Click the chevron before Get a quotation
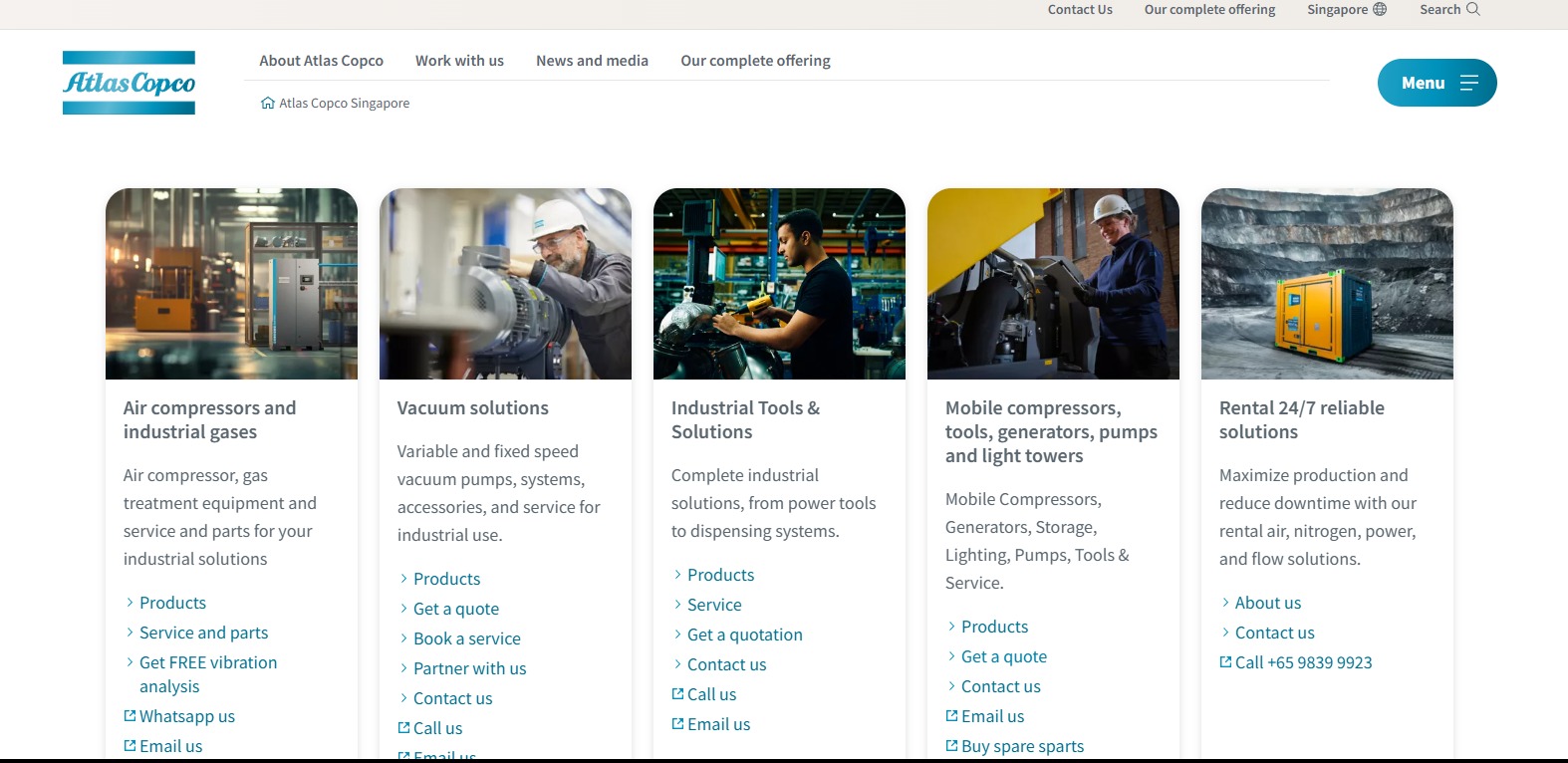 coord(677,635)
